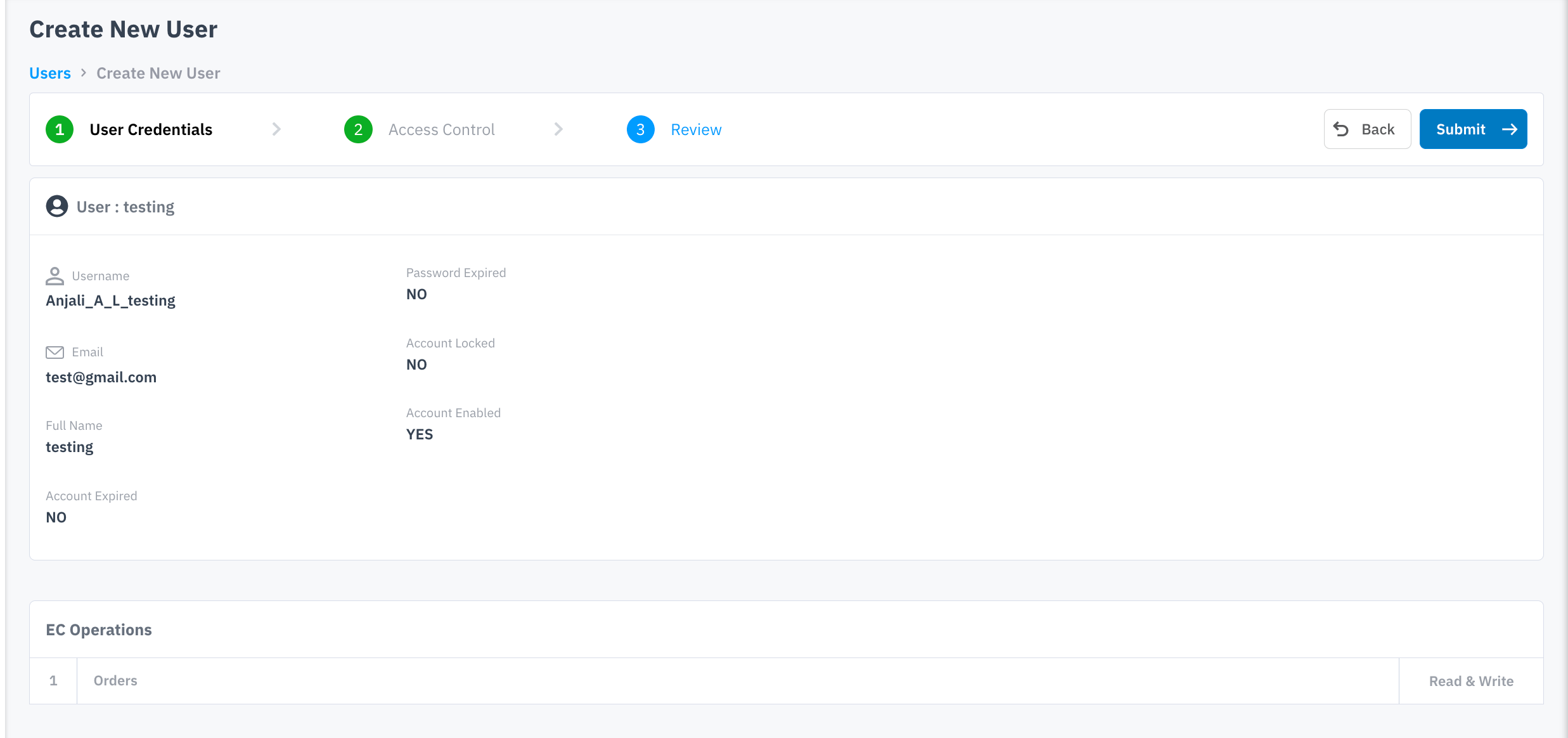Click the step 2 green circle icon

click(x=358, y=129)
